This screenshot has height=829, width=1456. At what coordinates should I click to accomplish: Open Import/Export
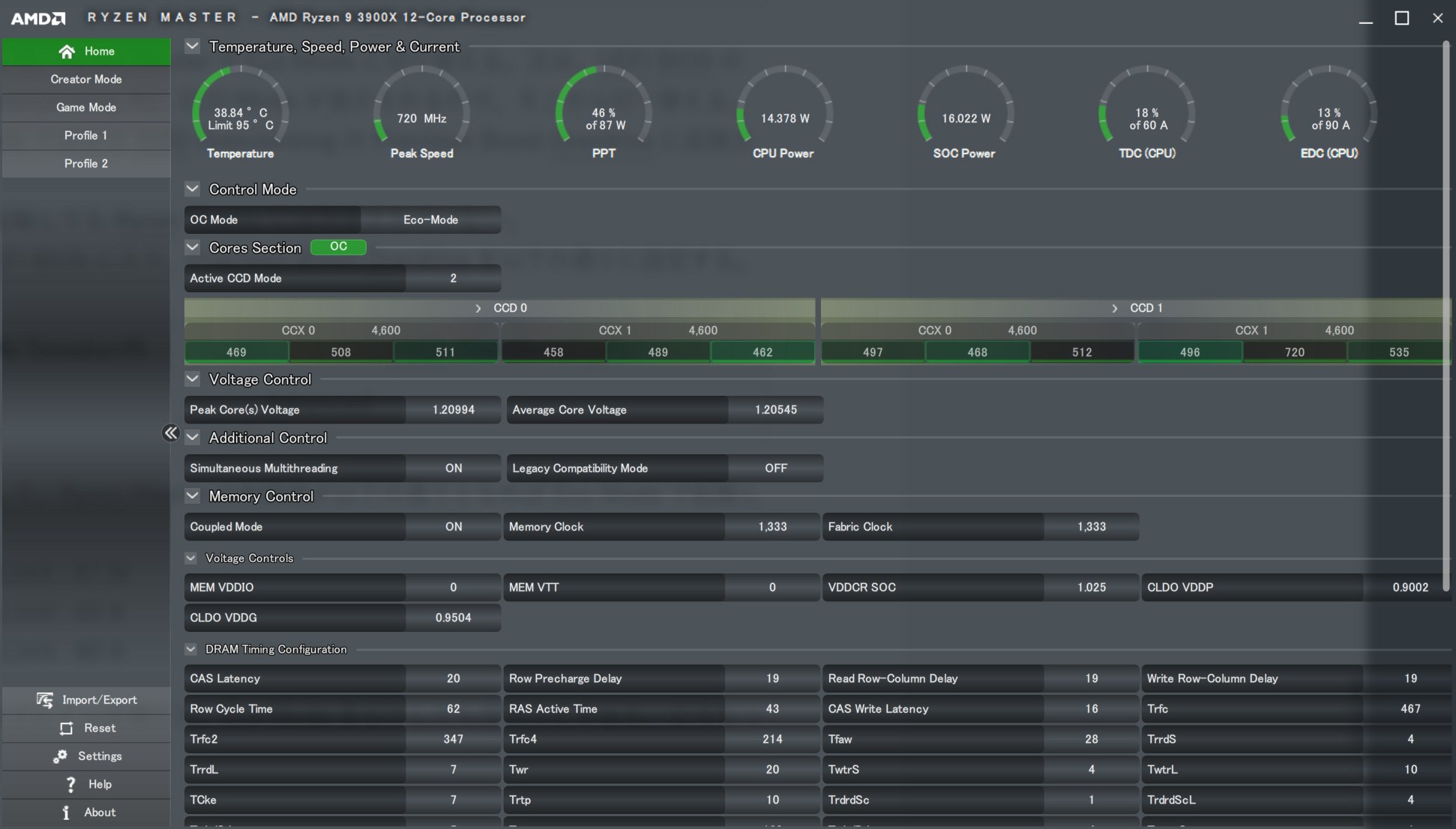[x=86, y=700]
